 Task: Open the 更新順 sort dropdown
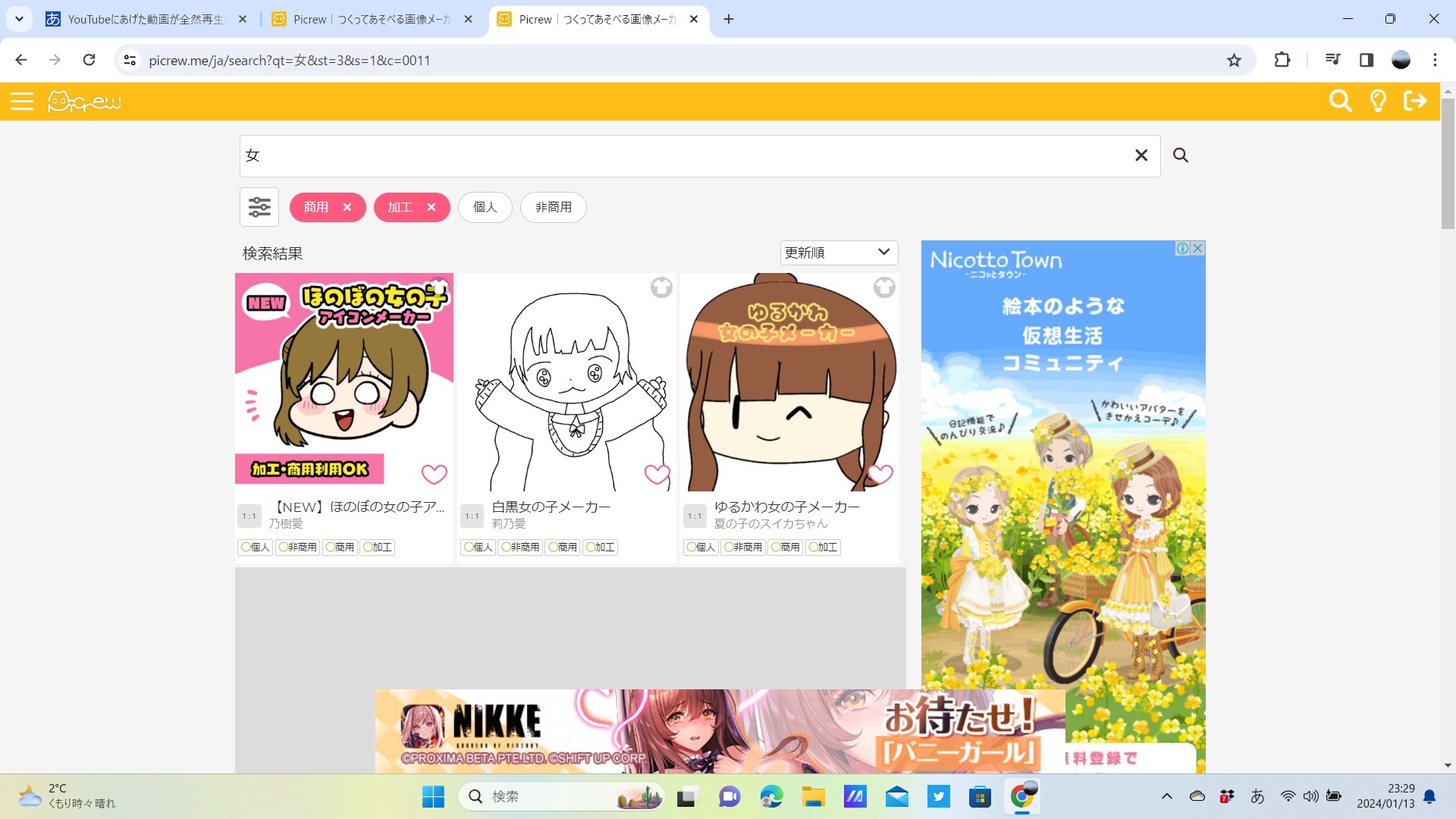pyautogui.click(x=839, y=253)
